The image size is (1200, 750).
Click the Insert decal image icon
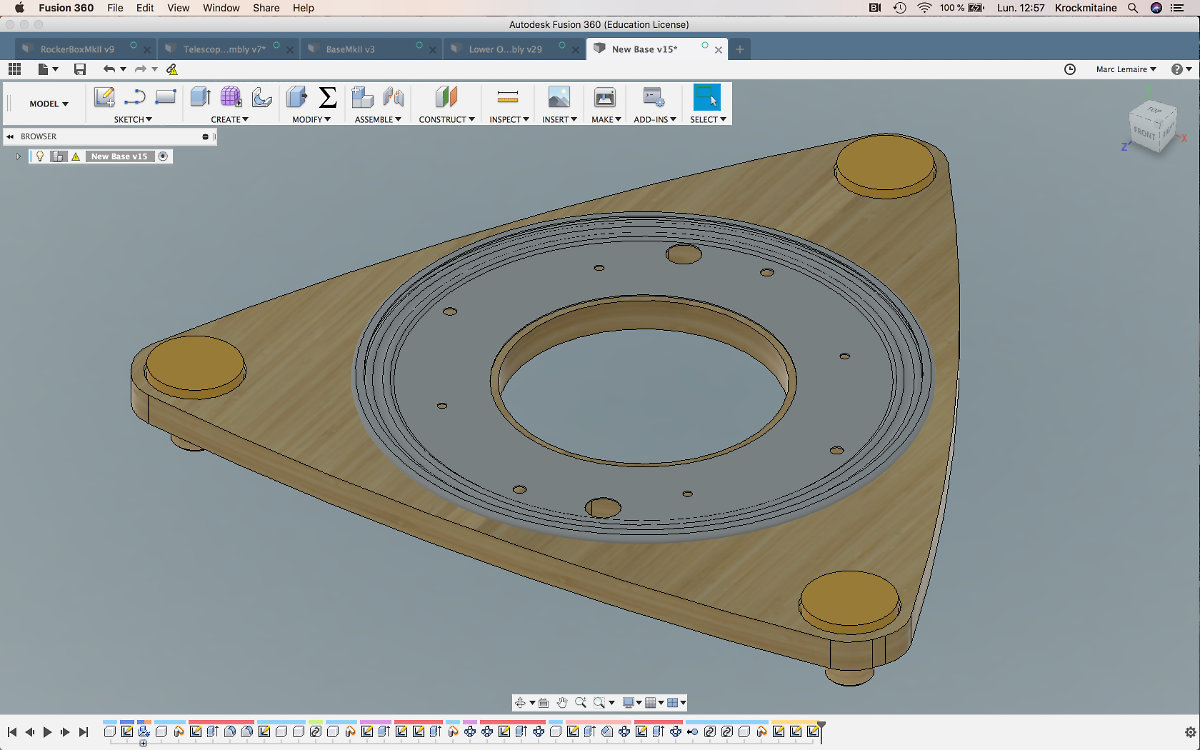click(x=559, y=97)
